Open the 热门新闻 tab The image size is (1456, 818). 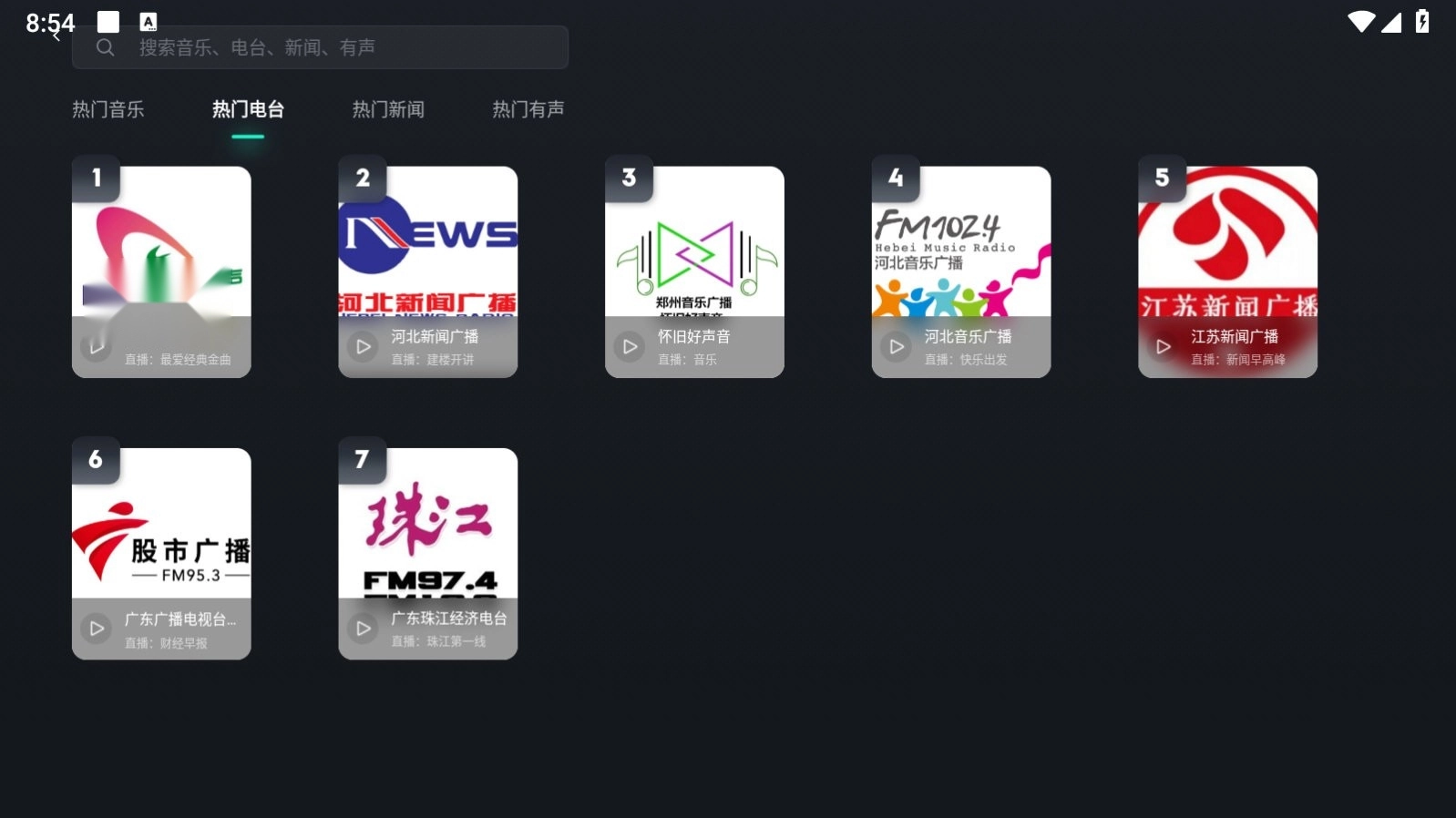388,109
